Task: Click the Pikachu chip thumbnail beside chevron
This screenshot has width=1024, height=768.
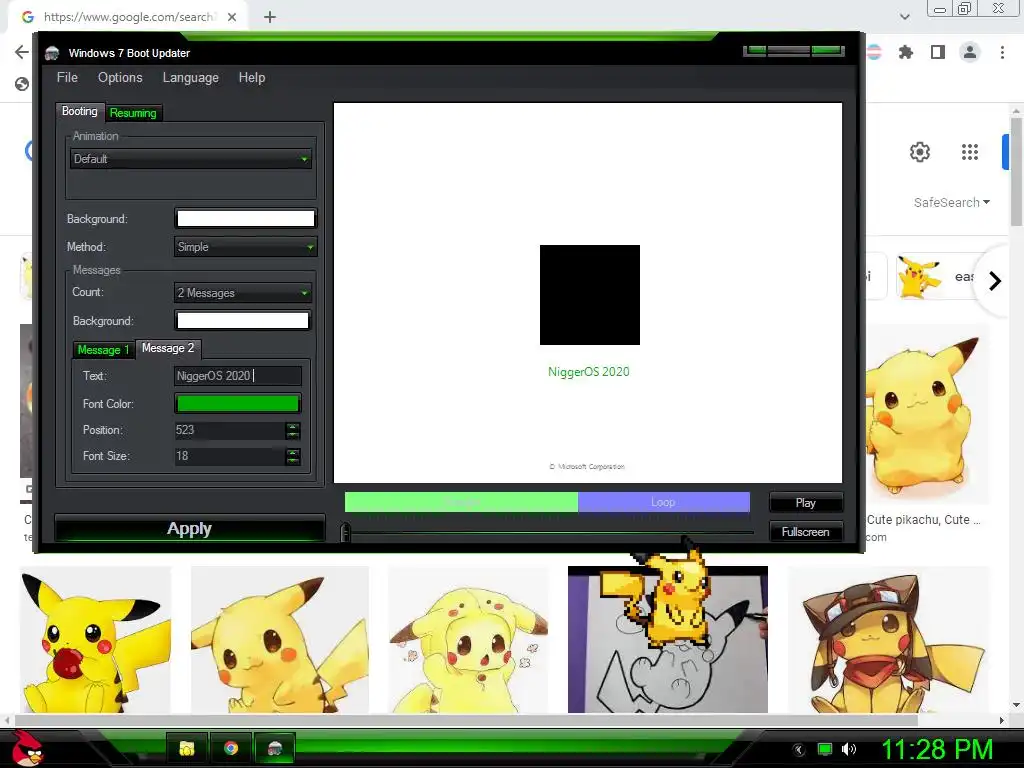Action: pyautogui.click(x=919, y=276)
